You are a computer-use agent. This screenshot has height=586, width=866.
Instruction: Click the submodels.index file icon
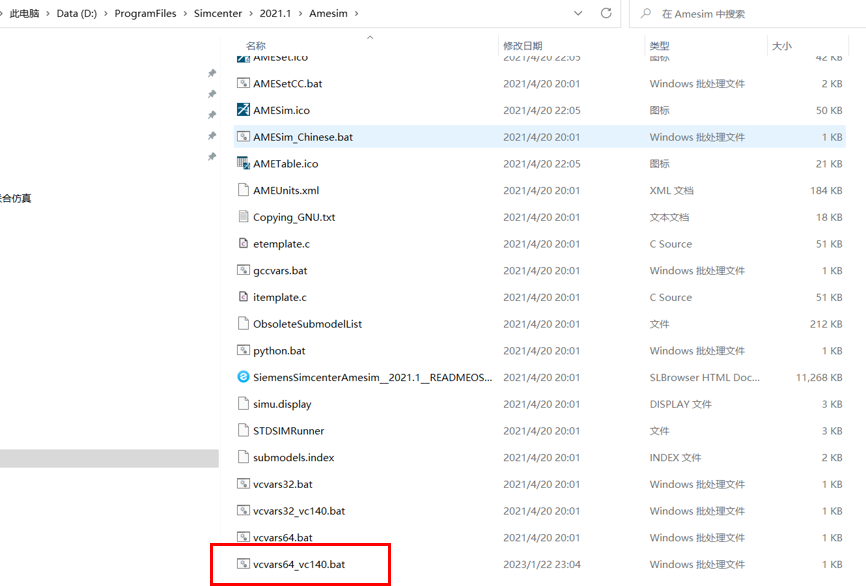(243, 457)
